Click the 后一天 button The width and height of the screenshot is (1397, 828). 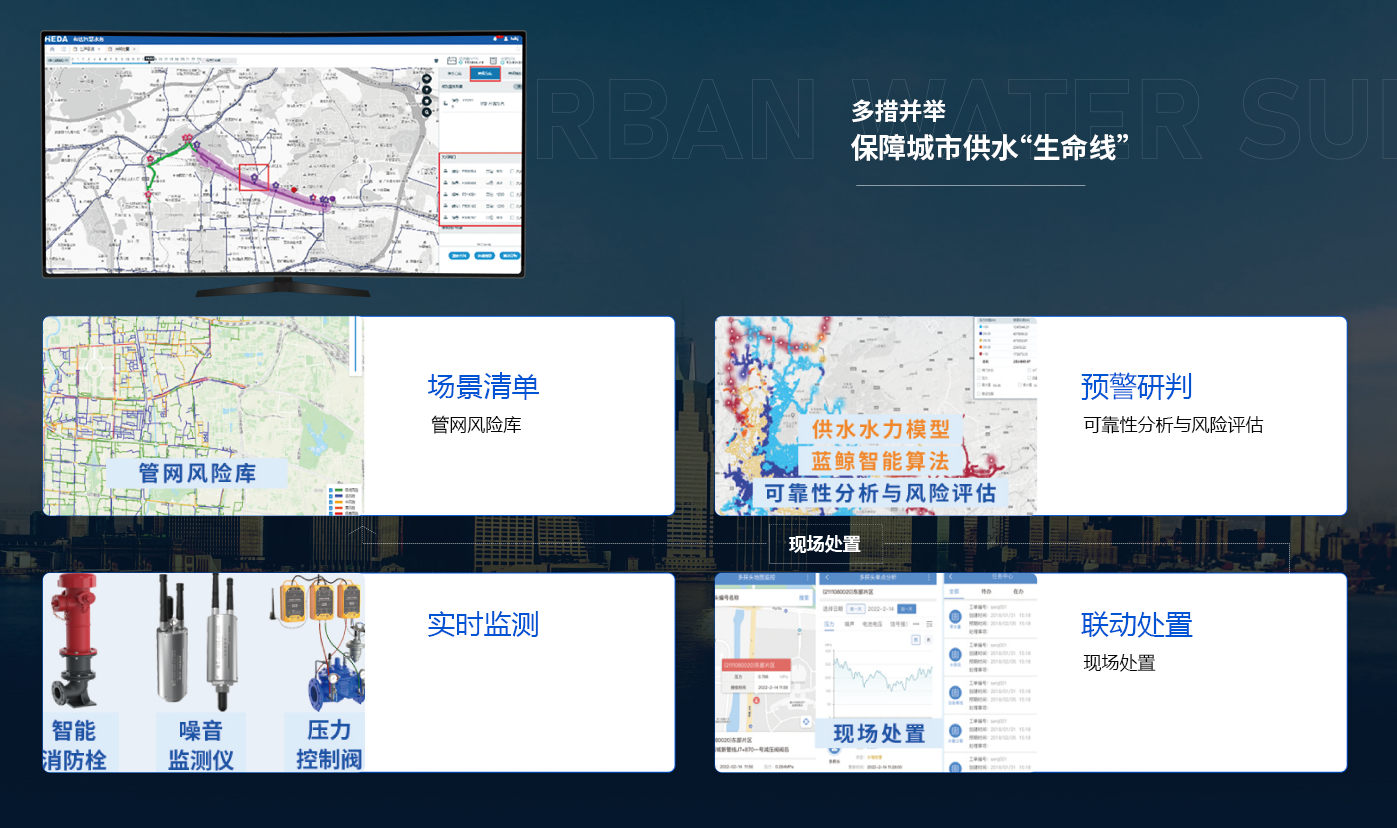tap(906, 608)
